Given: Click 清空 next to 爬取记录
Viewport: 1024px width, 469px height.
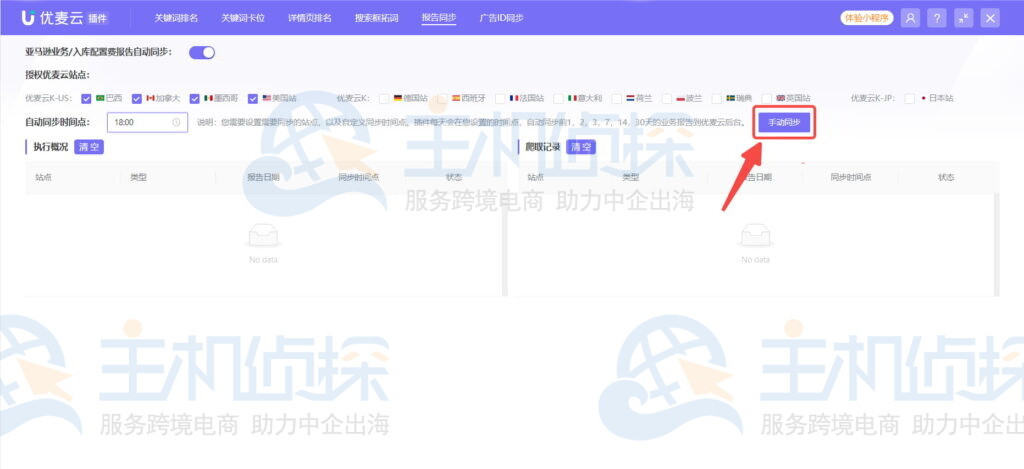Looking at the screenshot, I should click(581, 147).
